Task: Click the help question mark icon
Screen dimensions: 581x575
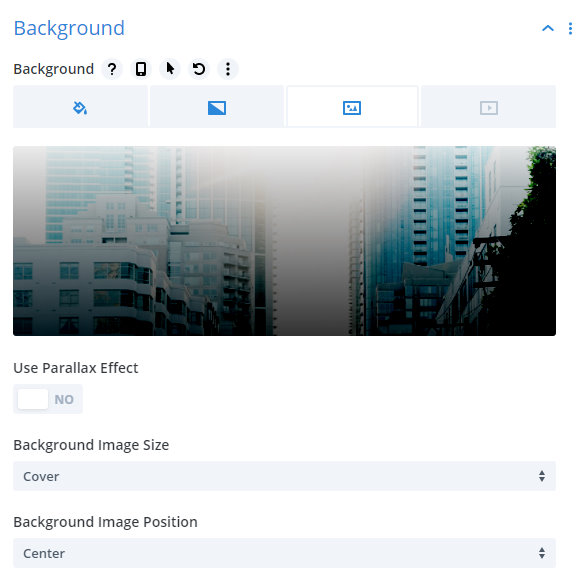Action: pos(112,69)
